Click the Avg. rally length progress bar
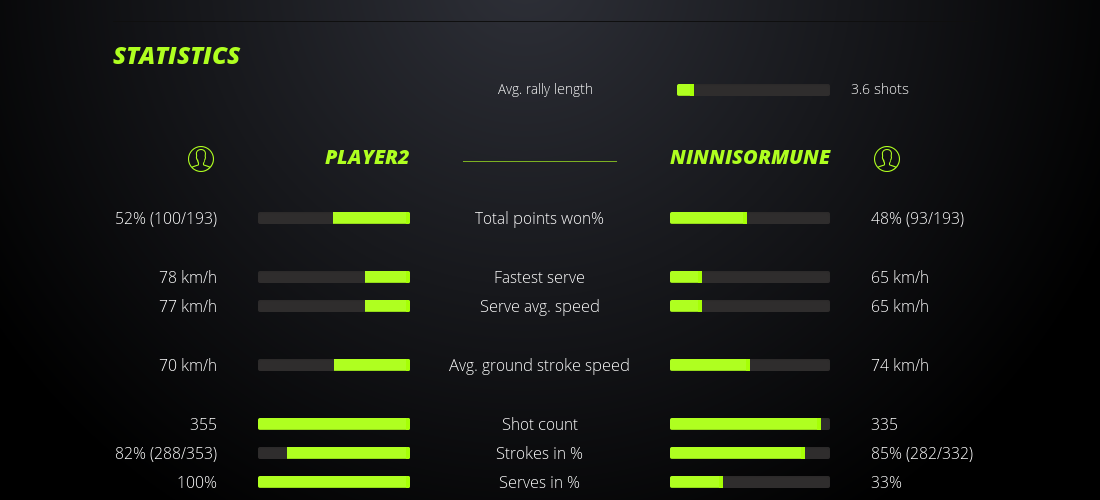 point(753,90)
